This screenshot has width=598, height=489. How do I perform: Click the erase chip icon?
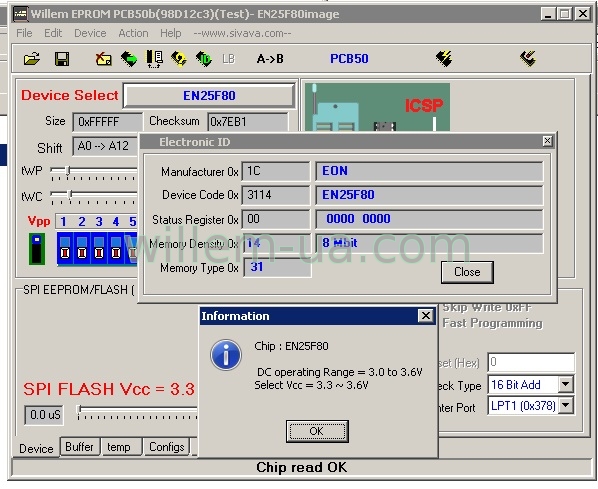coord(103,59)
